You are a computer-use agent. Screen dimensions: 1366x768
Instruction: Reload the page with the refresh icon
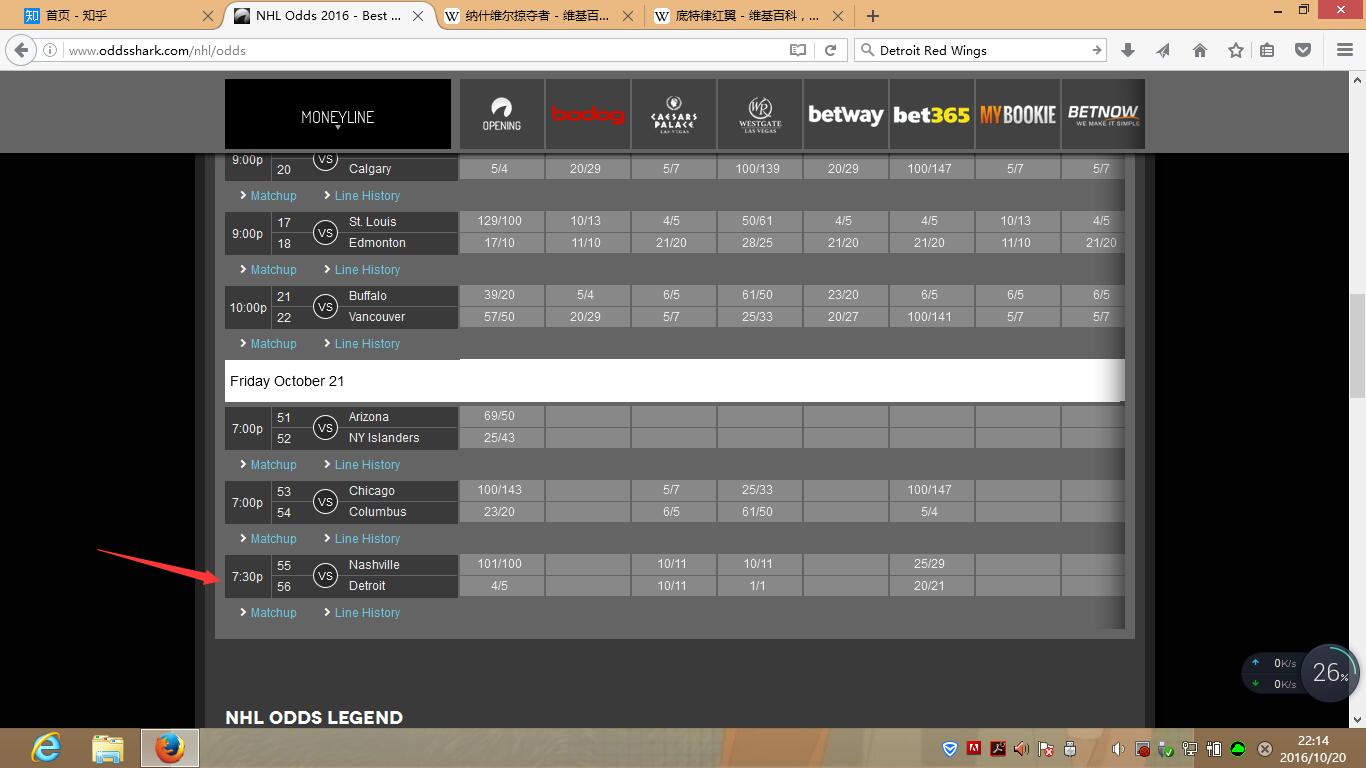coord(830,50)
